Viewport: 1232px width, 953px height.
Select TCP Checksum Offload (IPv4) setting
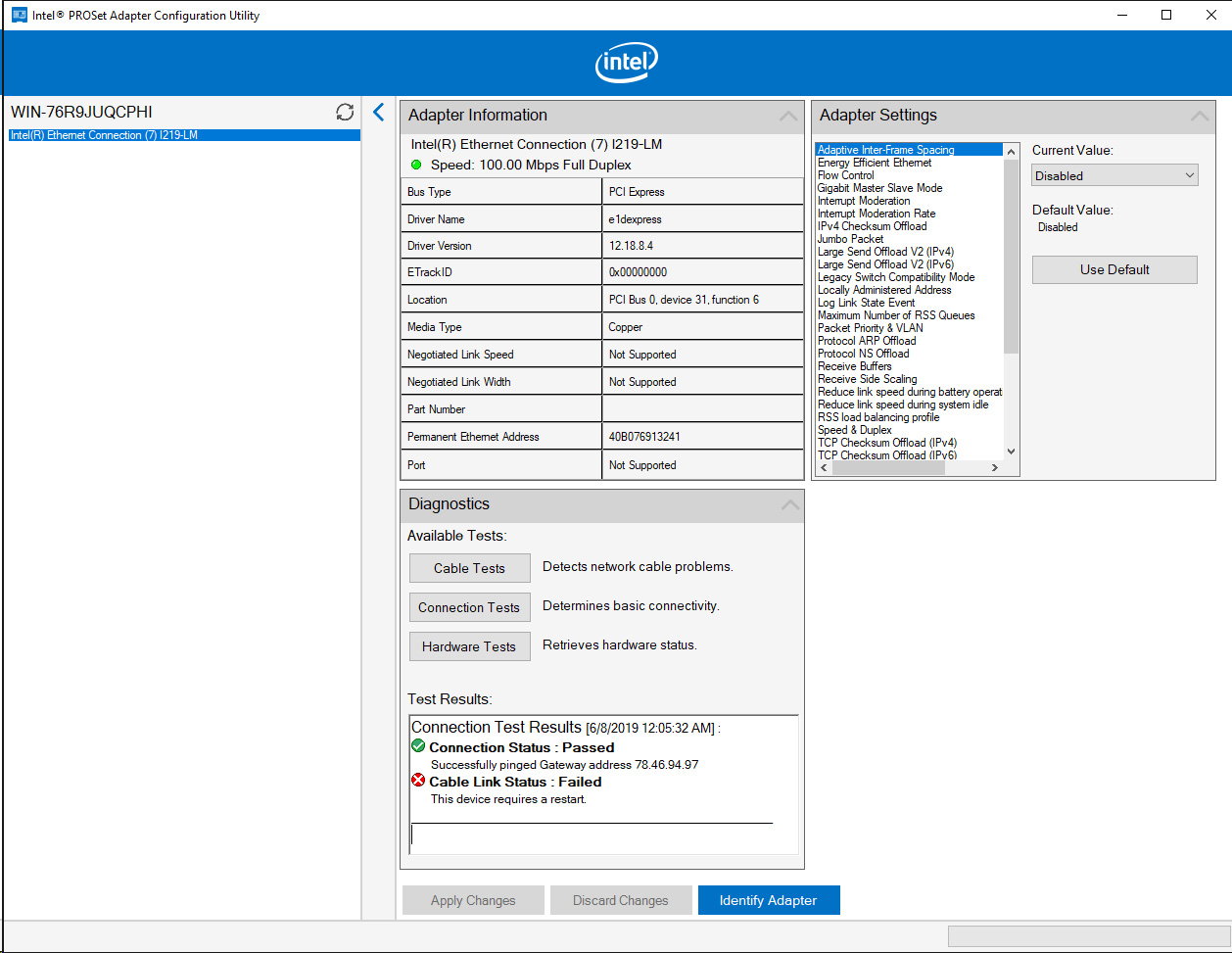[909, 443]
